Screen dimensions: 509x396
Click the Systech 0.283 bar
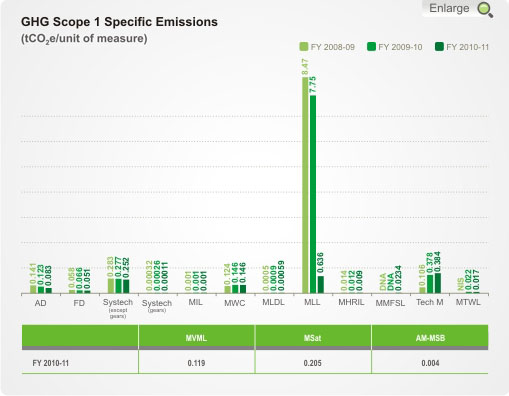point(111,286)
